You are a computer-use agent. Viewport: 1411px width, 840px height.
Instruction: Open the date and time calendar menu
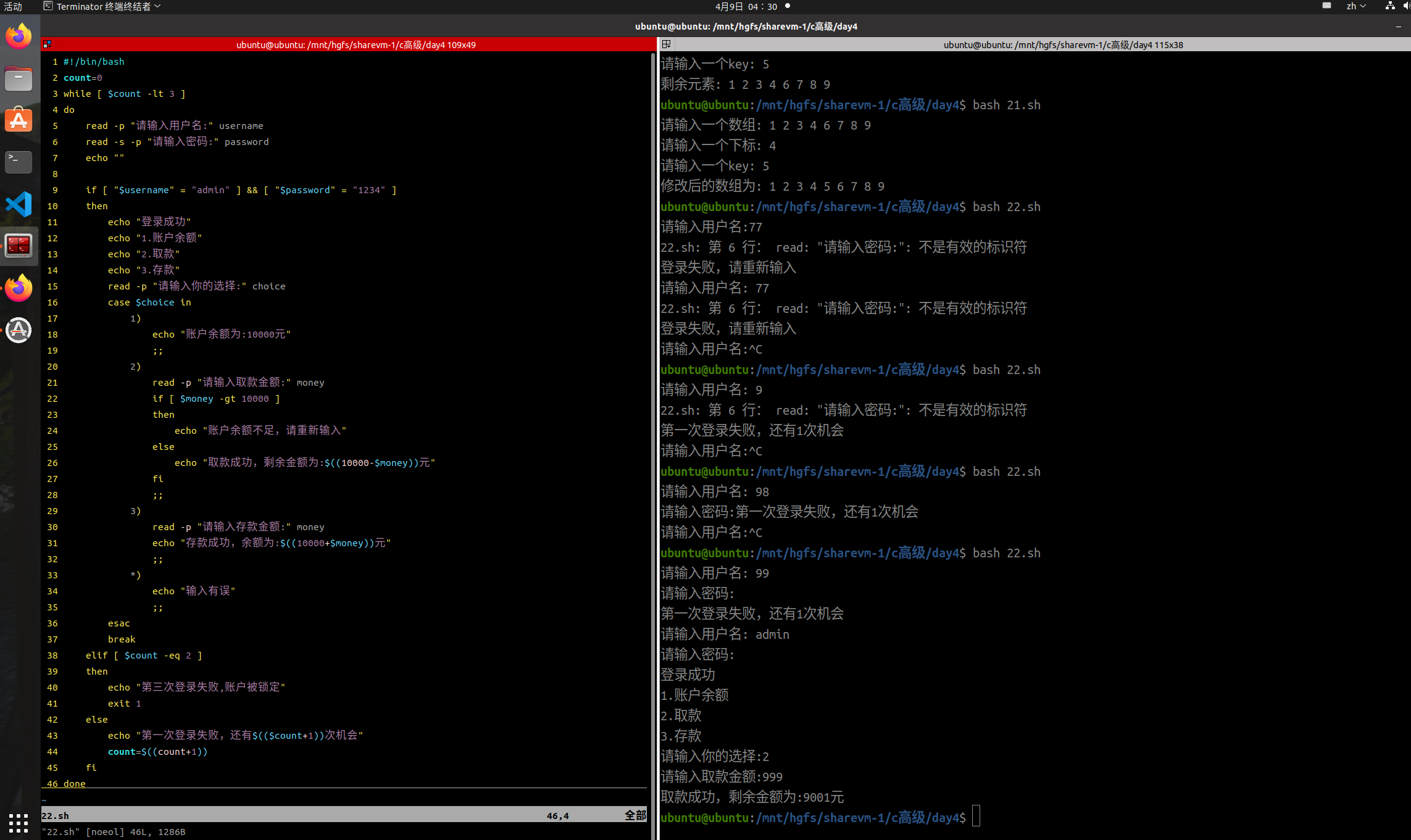[746, 6]
